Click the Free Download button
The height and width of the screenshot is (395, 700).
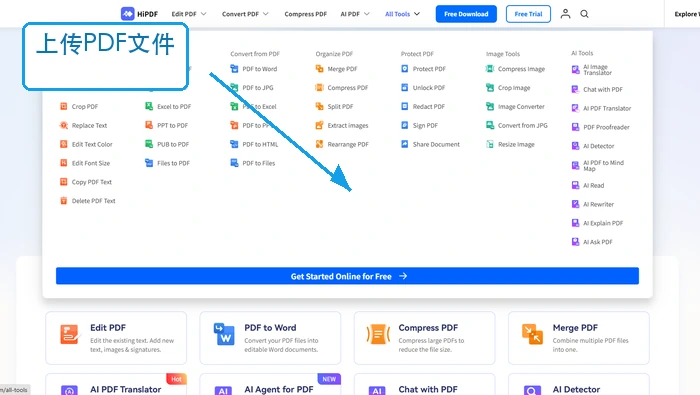coord(466,14)
